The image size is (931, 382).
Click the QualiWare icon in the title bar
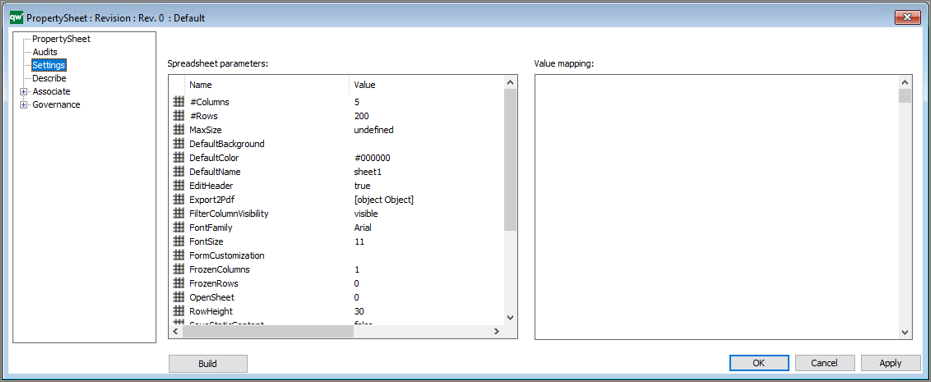(17, 18)
